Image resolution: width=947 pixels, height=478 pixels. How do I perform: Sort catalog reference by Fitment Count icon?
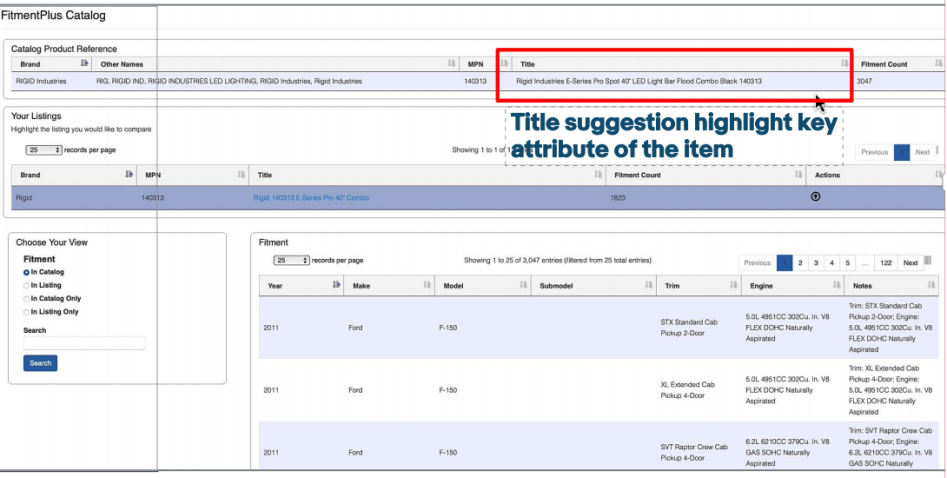pyautogui.click(x=938, y=63)
